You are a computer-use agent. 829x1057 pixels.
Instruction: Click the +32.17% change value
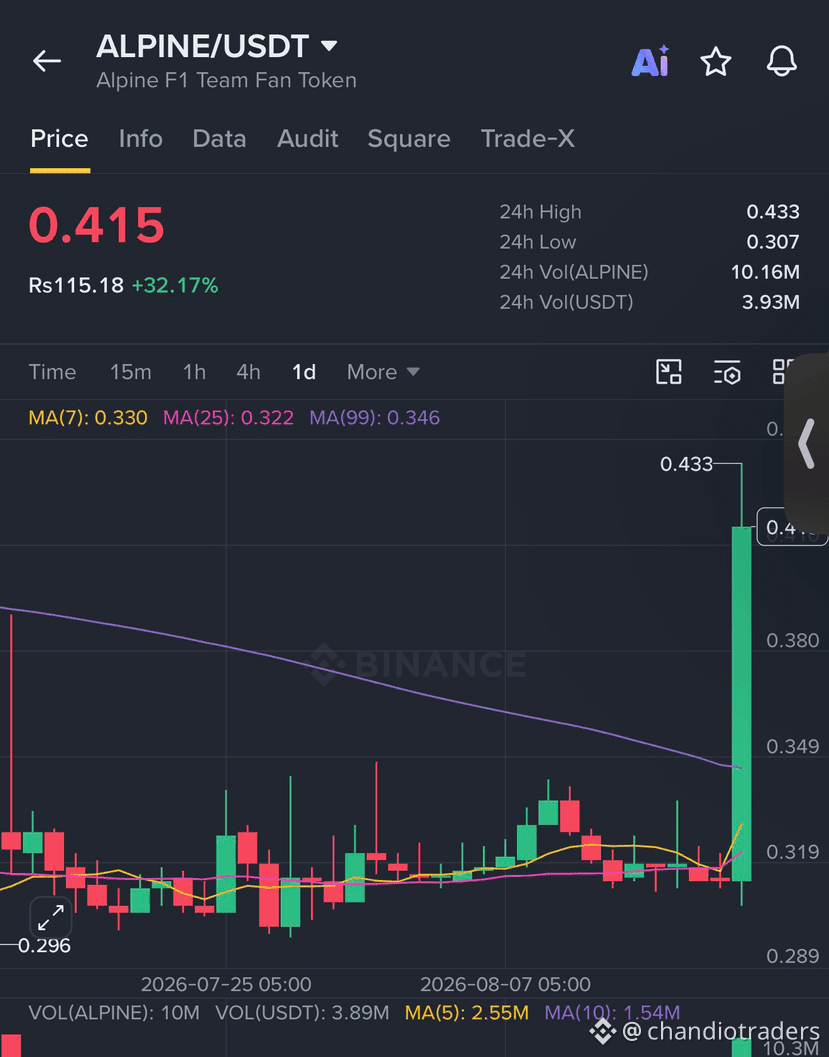tap(175, 285)
